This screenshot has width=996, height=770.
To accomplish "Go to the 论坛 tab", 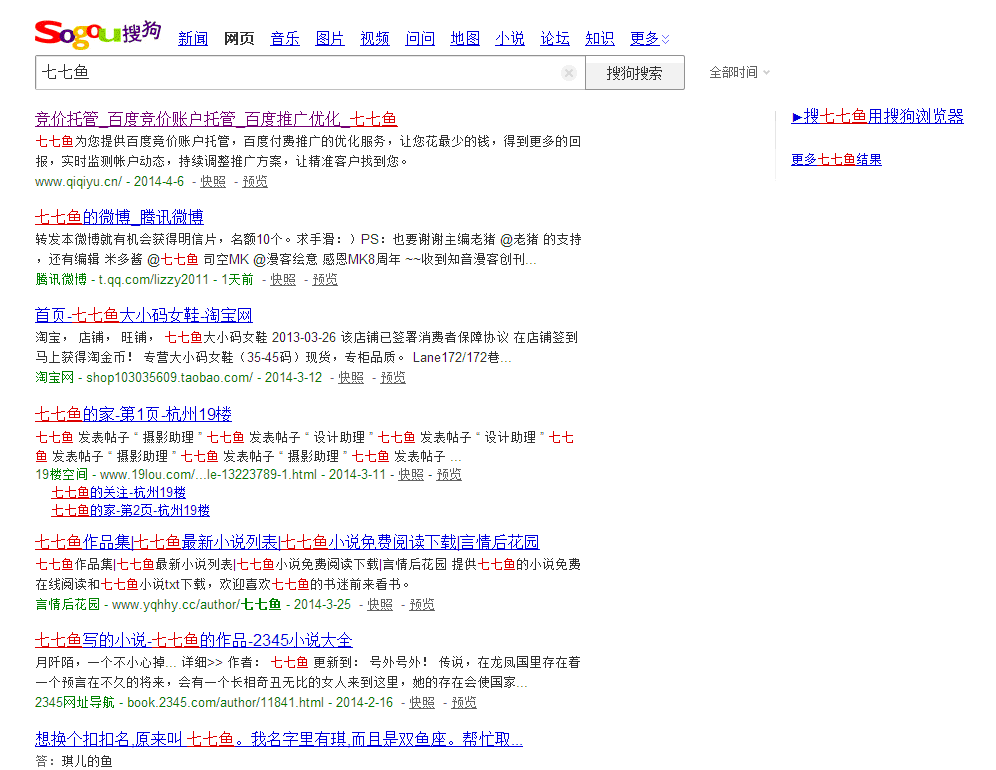I will point(555,39).
